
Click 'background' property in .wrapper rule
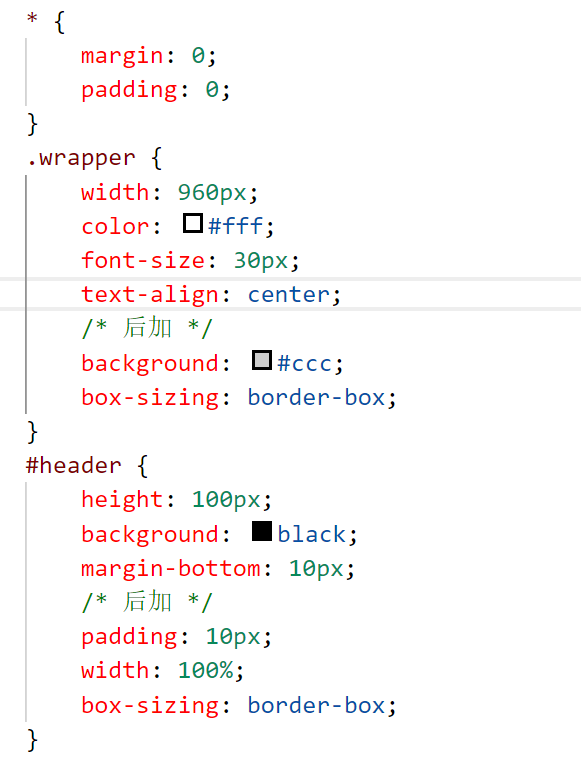click(150, 364)
